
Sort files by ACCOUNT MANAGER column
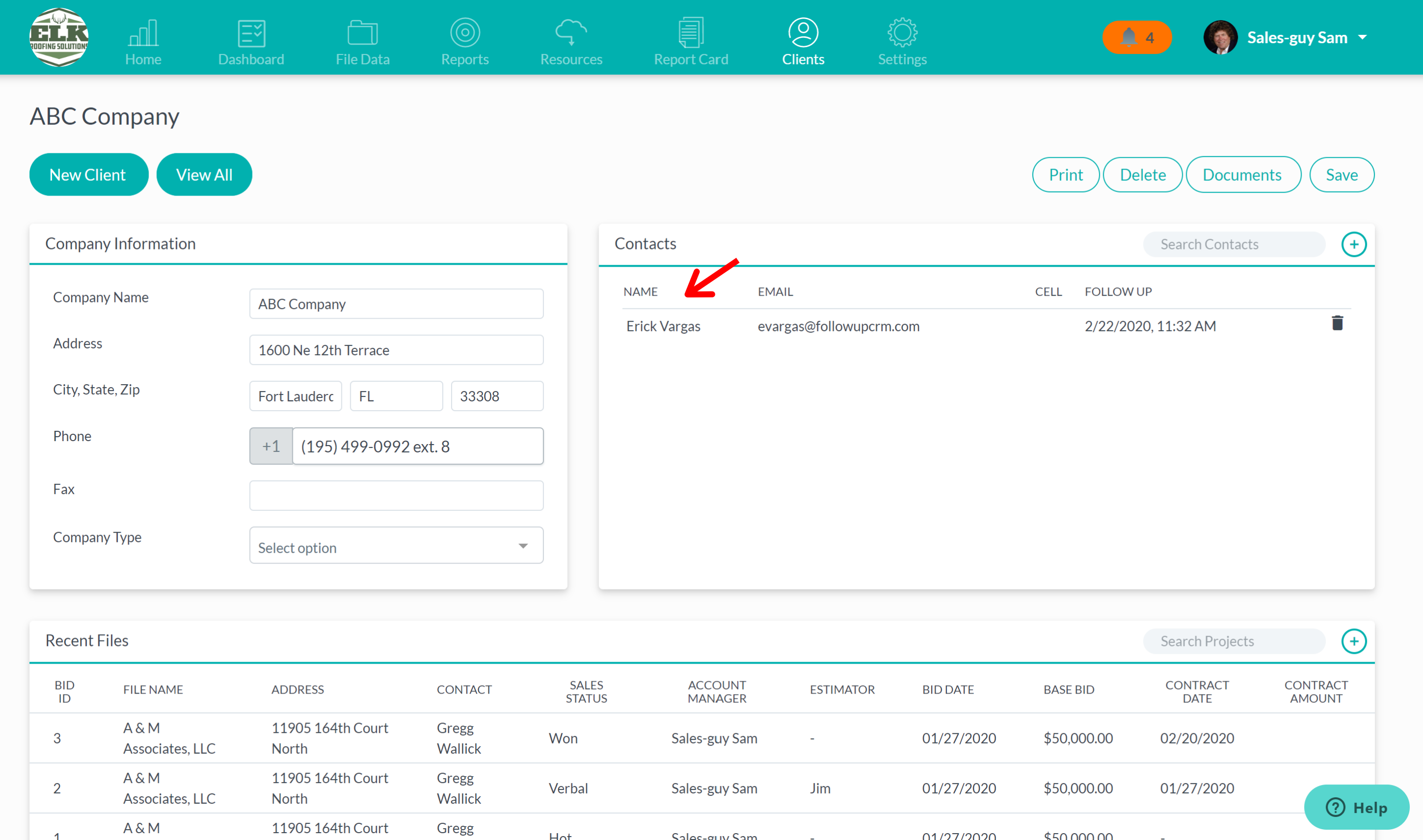pyautogui.click(x=716, y=691)
